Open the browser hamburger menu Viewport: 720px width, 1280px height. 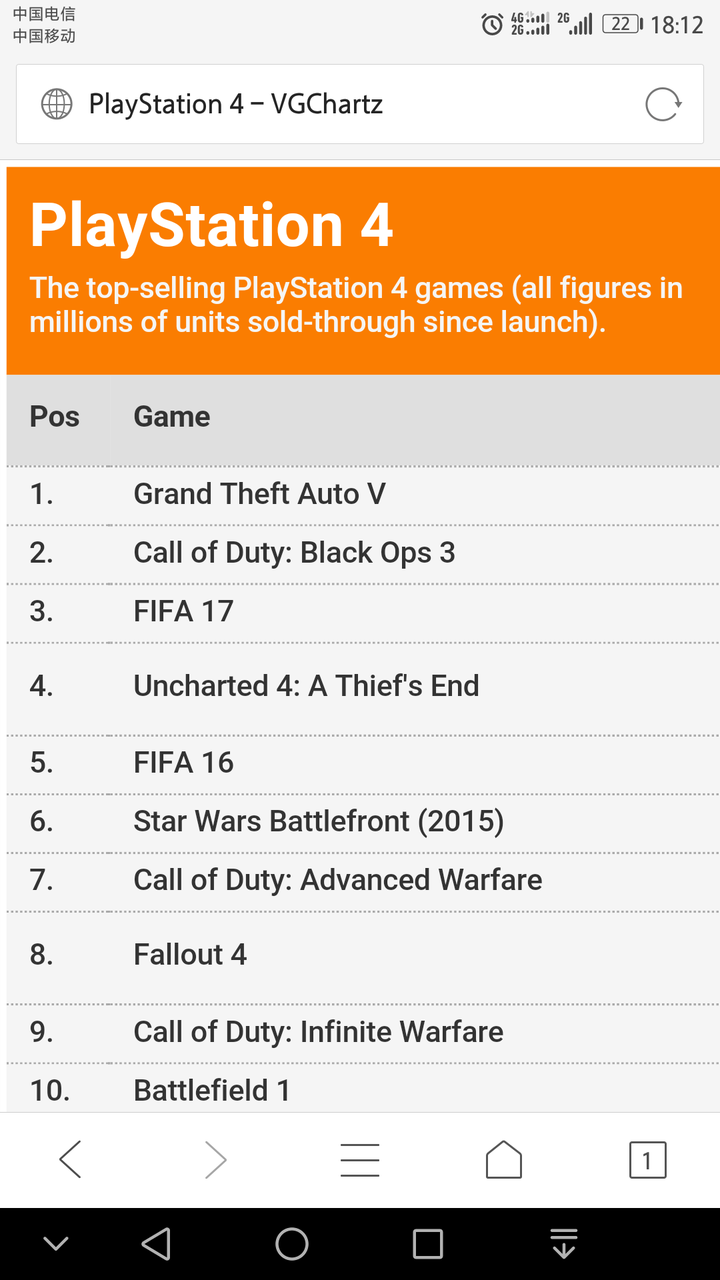(x=360, y=1160)
